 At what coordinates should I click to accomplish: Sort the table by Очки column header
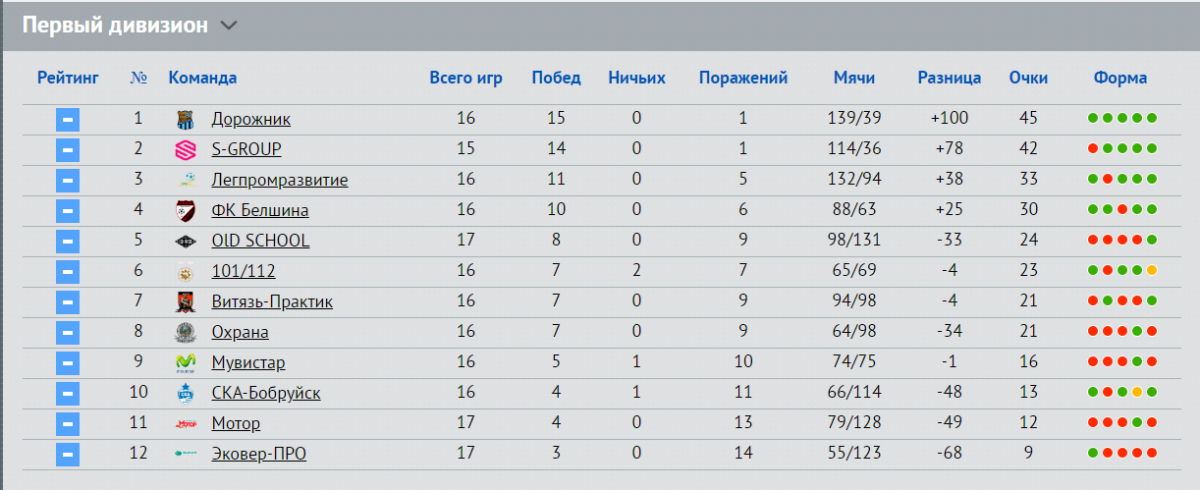pos(1028,78)
